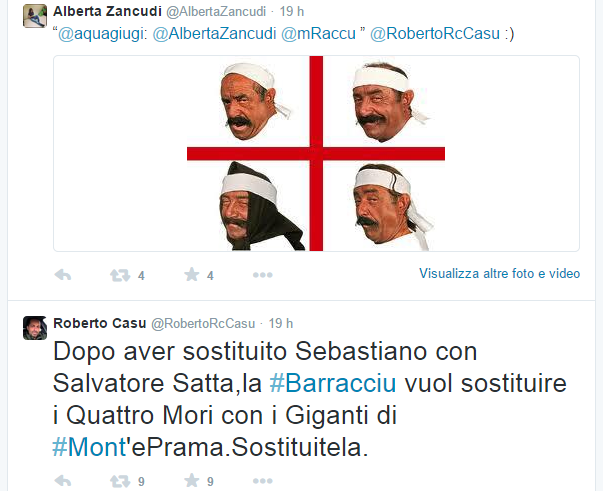Reply to Alberta Zancudi's tweet
This screenshot has height=491, width=603.
click(x=63, y=275)
